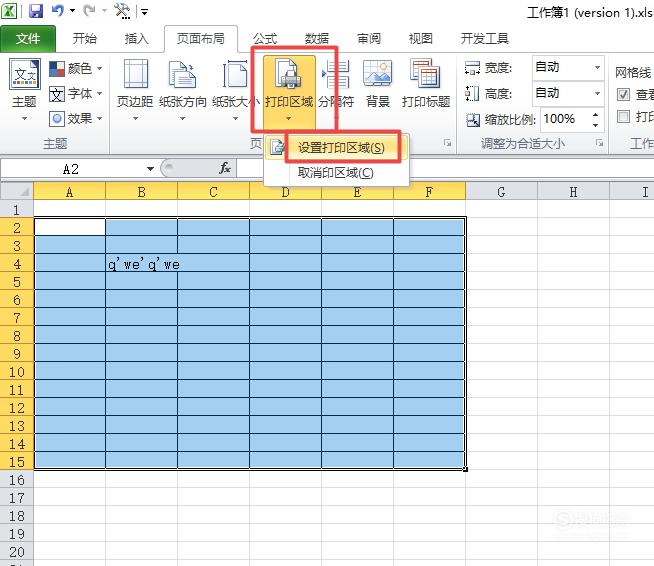654x566 pixels.
Task: Switch to the 视图 tab
Action: [x=420, y=39]
